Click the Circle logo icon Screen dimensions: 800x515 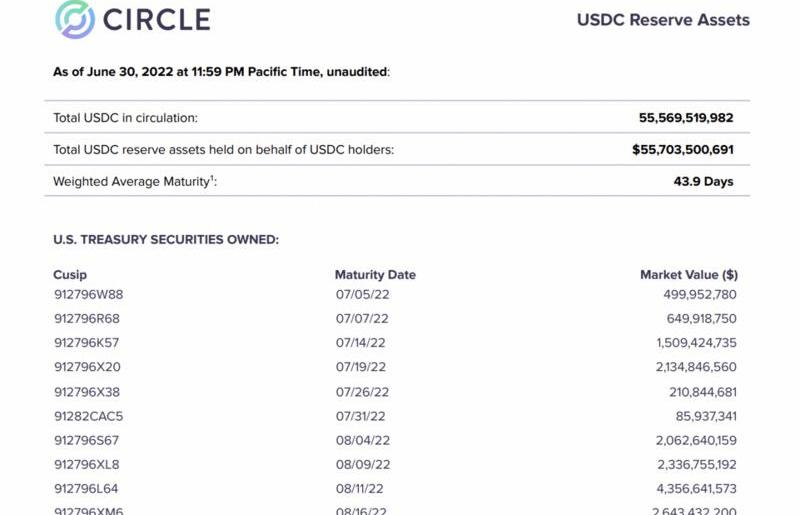(75, 19)
